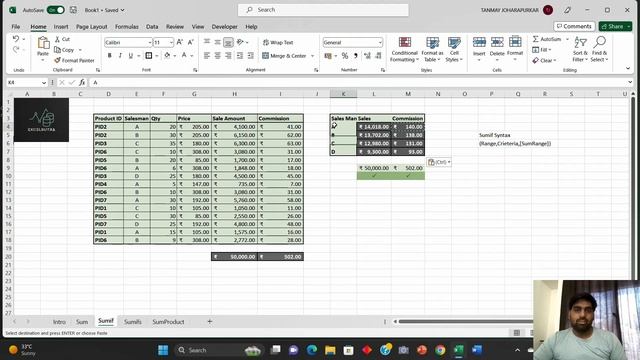The height and width of the screenshot is (360, 640).
Task: Click the Undo icon
Action: 16,39
